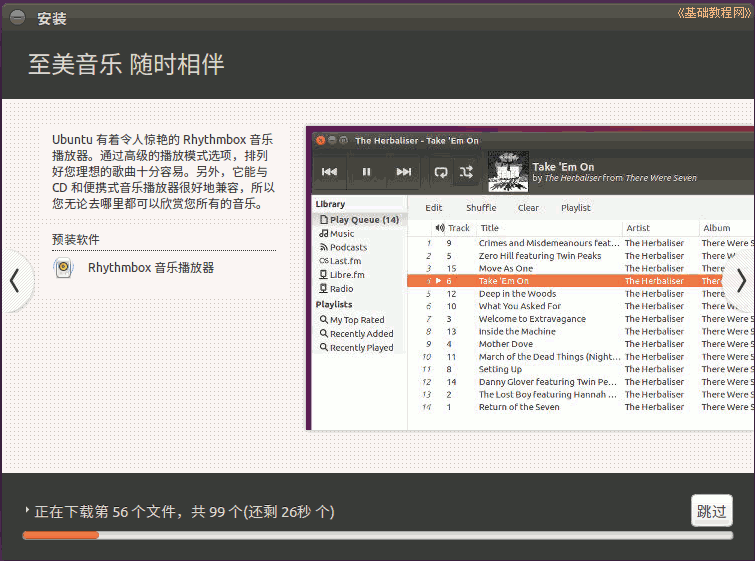The height and width of the screenshot is (561, 755).
Task: Sort by the Artist column header
Action: point(661,228)
